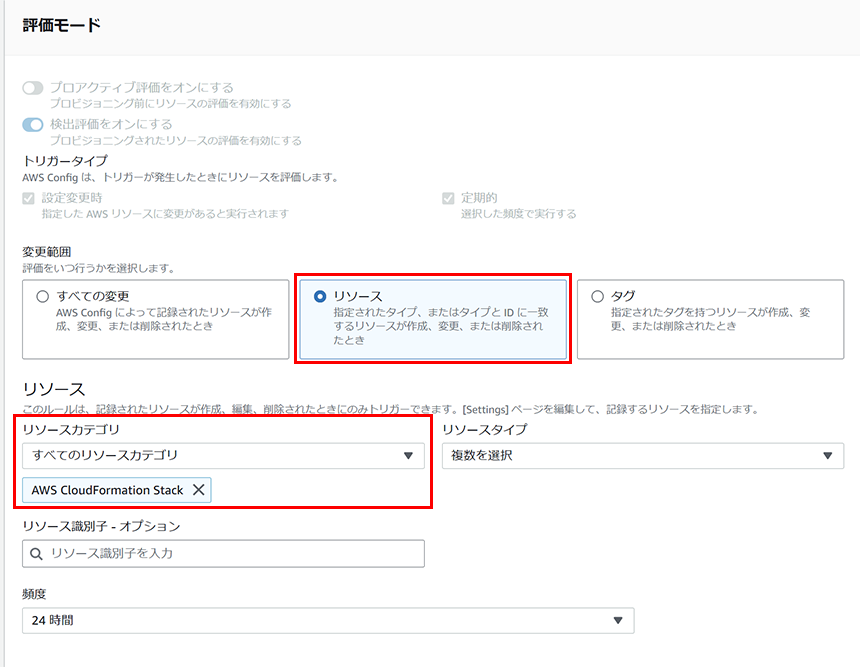Click the リソースタイプ dropdown arrow icon
Screen dimensions: 860x667
pyautogui.click(x=828, y=456)
